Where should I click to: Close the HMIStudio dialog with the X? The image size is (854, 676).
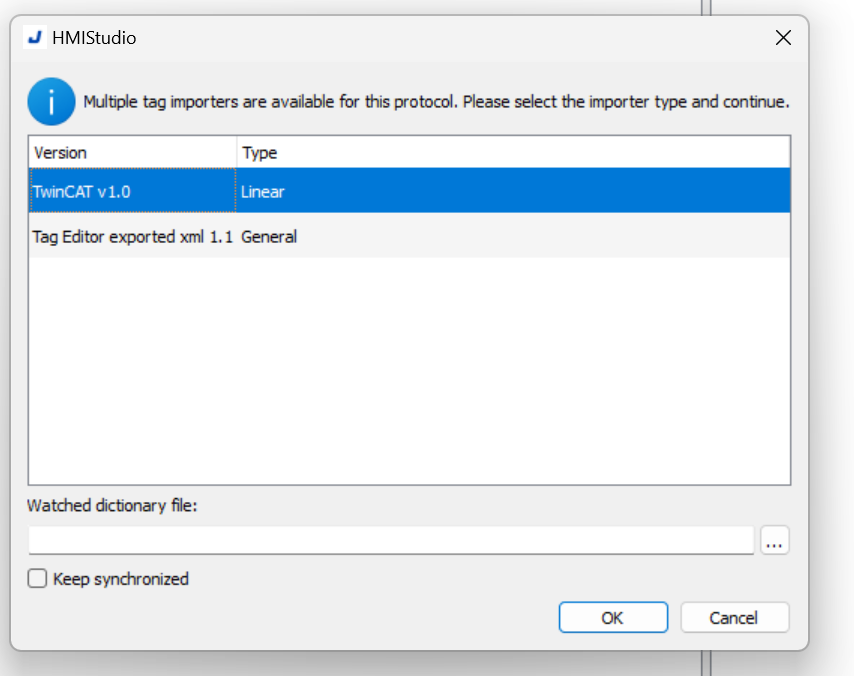(783, 38)
